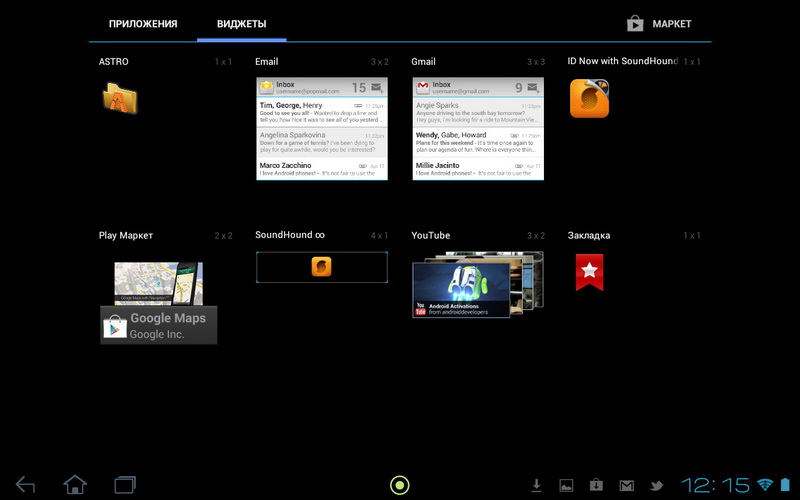Click the ID Now with SoundHound label

pos(622,61)
